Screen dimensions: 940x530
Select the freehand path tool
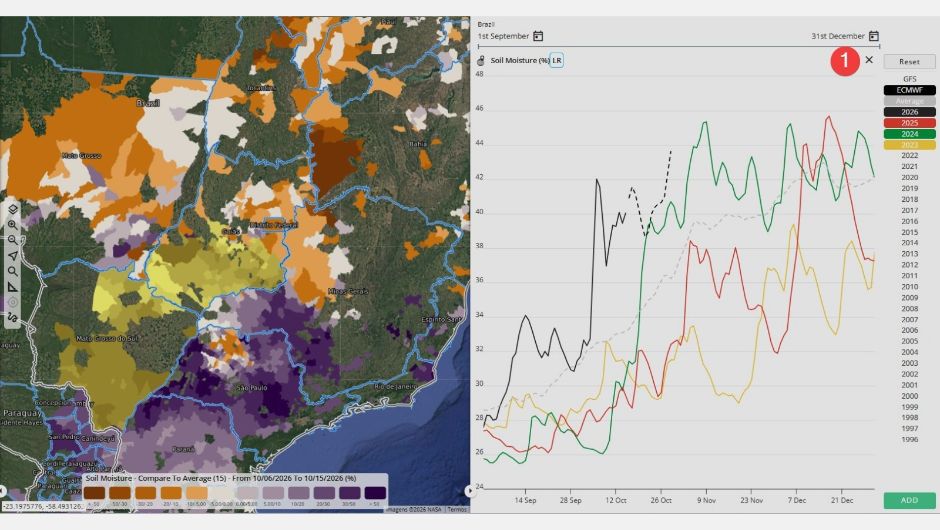pos(13,318)
